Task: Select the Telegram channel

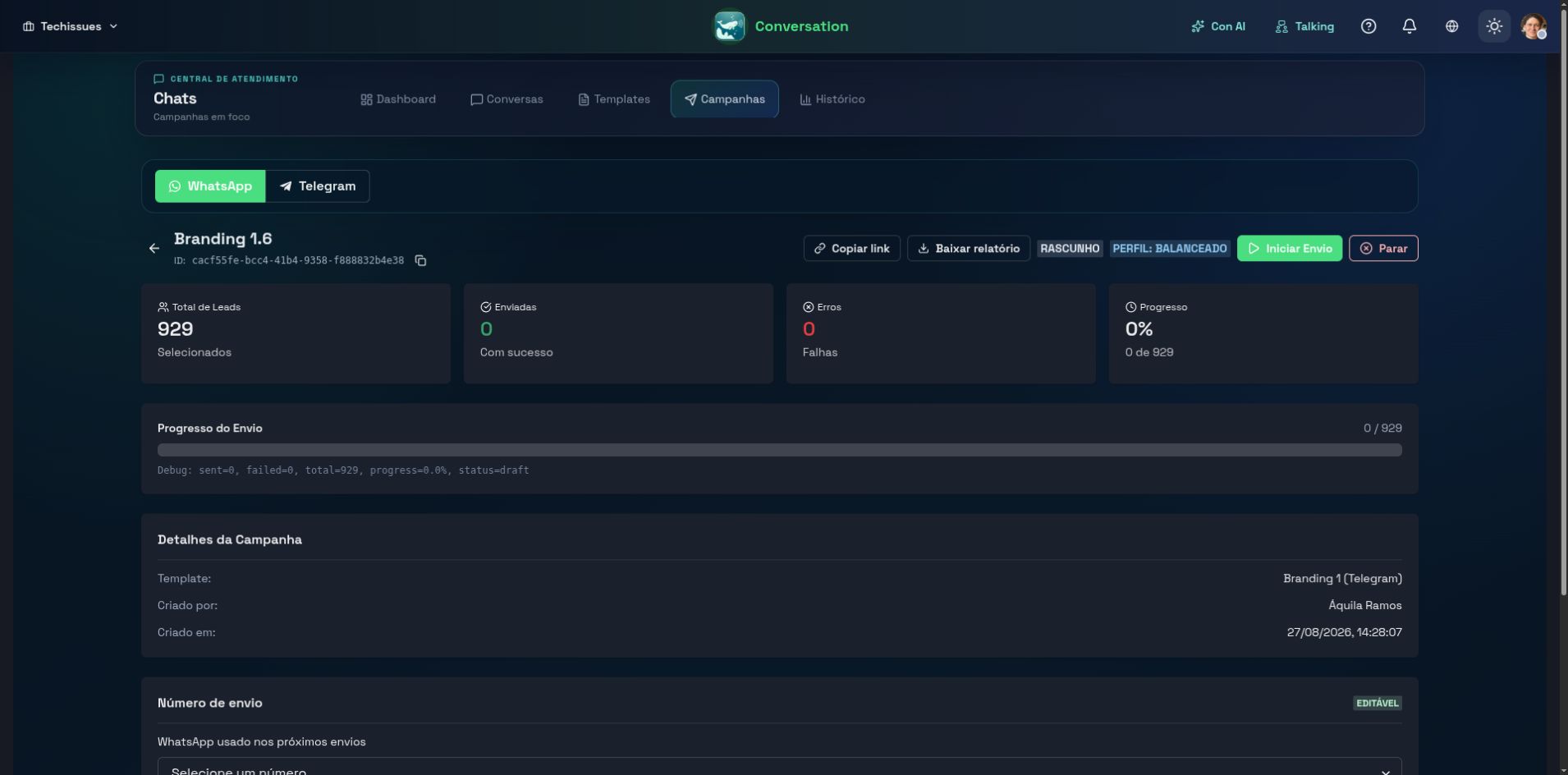Action: [x=318, y=186]
